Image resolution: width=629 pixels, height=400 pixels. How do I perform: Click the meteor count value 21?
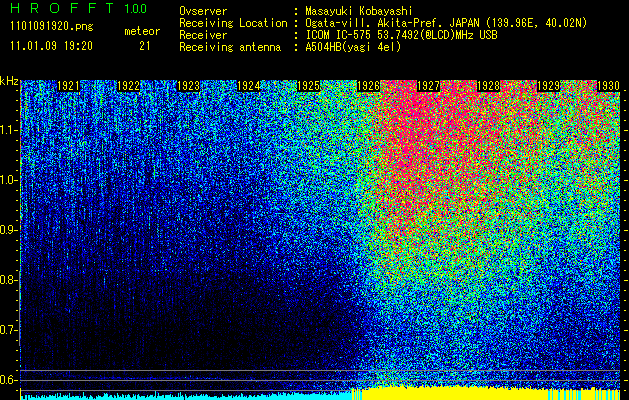[x=144, y=46]
